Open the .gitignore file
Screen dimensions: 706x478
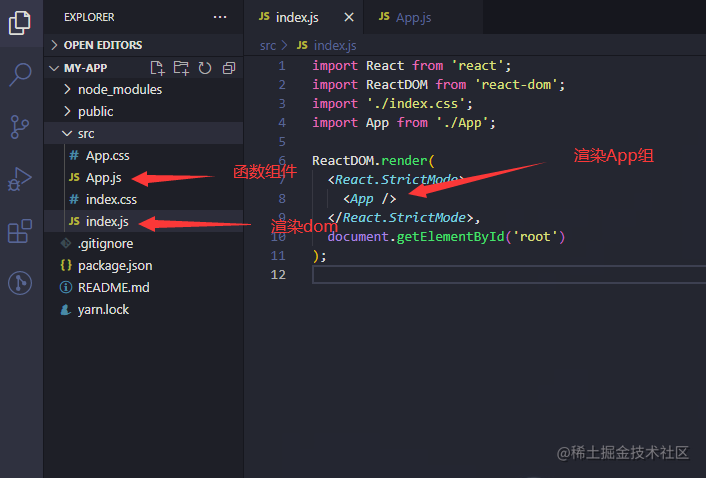143,244
